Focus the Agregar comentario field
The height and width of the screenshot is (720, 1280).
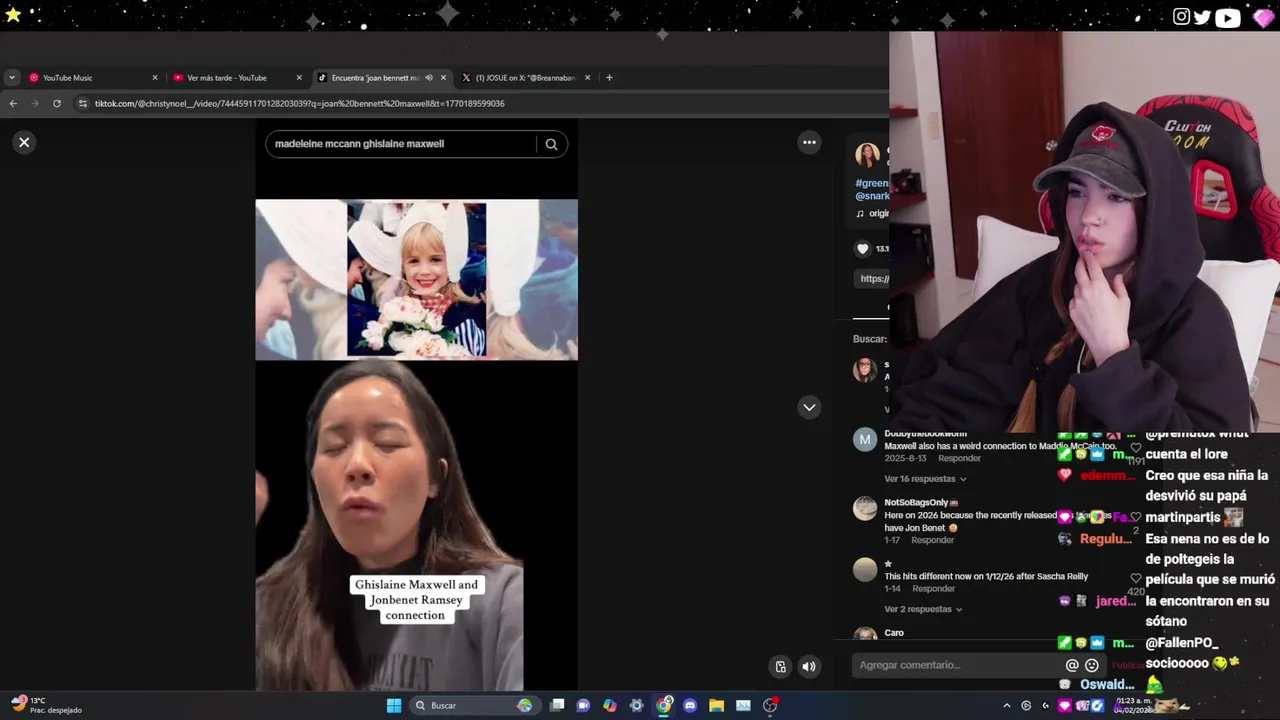point(955,665)
